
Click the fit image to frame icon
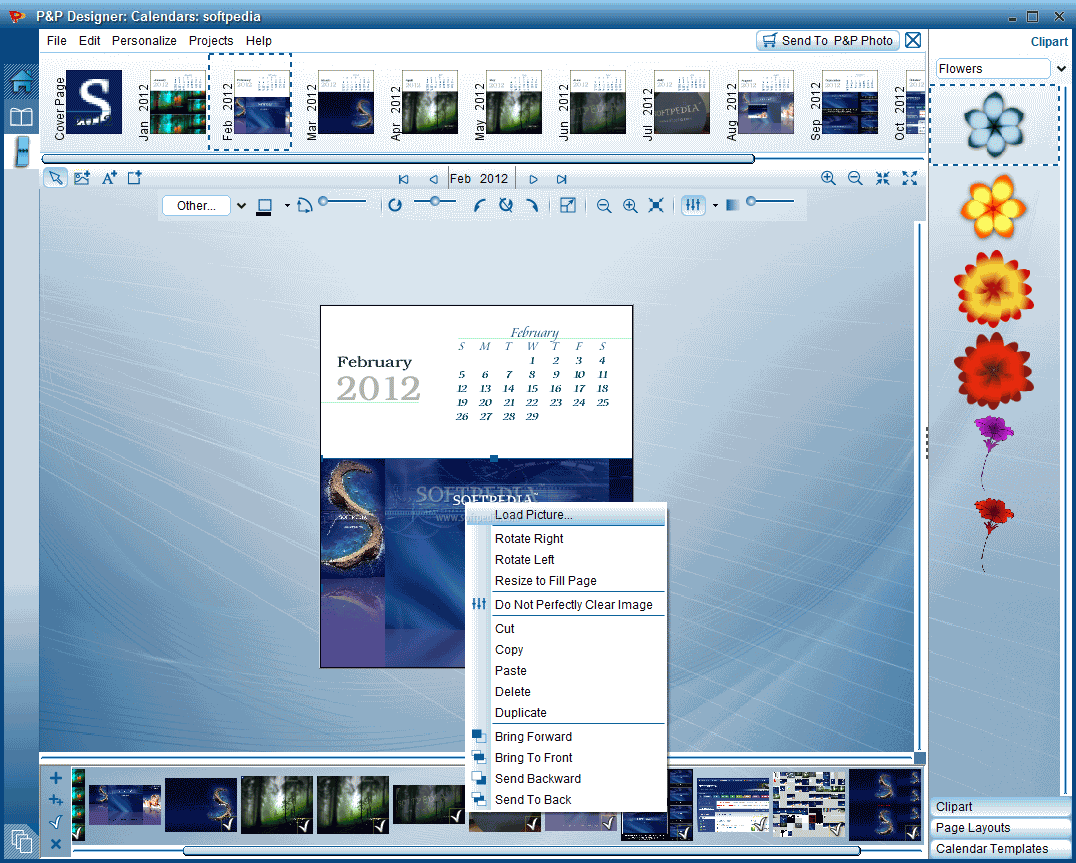click(x=656, y=206)
